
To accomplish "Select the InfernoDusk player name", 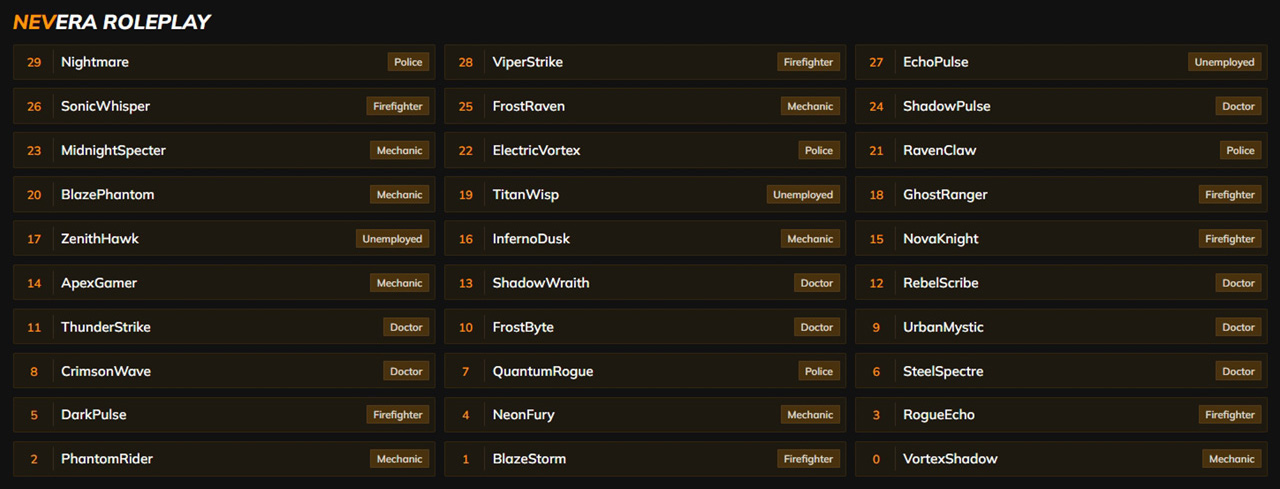I will click(x=531, y=239).
